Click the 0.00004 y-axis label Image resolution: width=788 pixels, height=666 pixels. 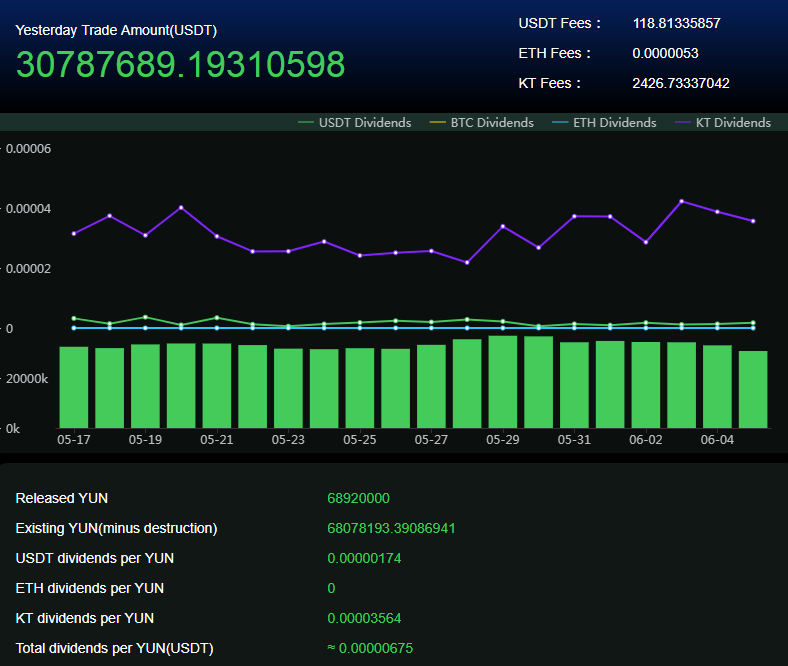(x=28, y=209)
